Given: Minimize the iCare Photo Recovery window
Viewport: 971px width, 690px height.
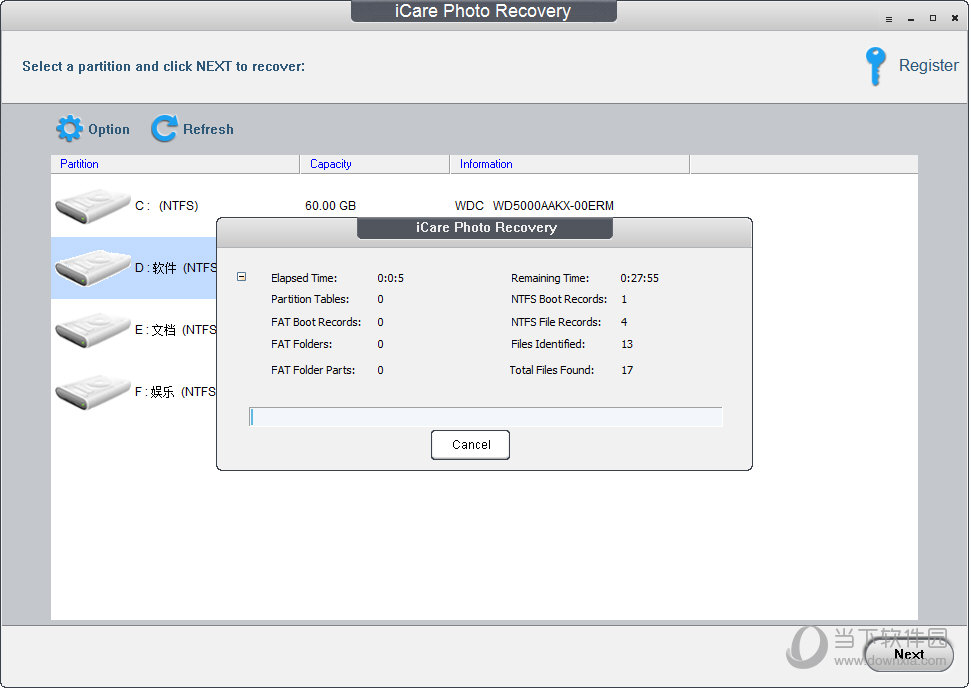Looking at the screenshot, I should (x=911, y=19).
